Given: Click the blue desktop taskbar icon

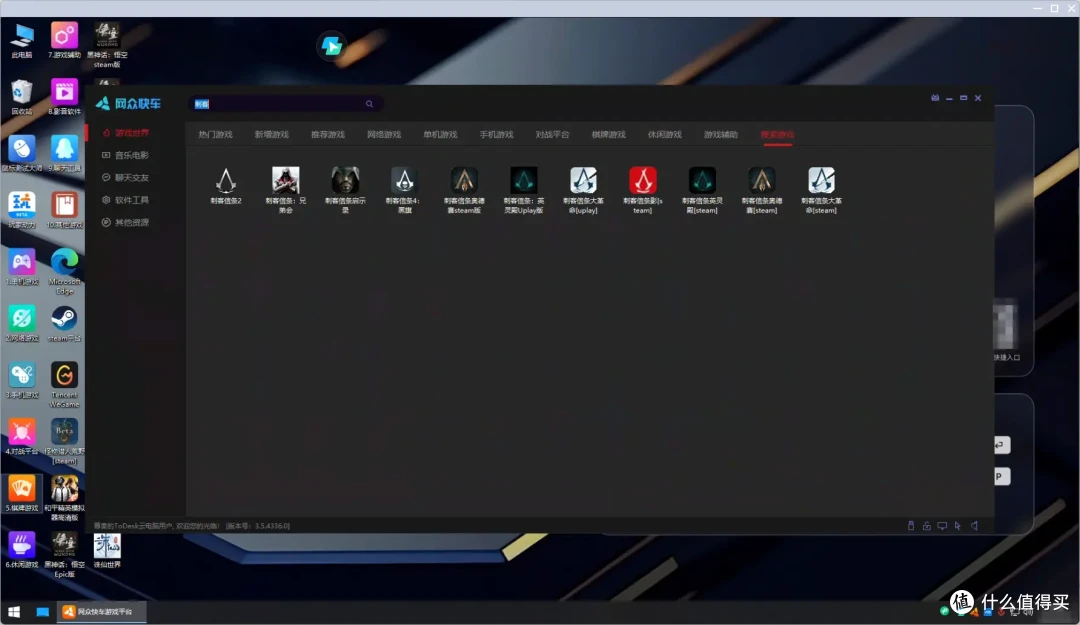Looking at the screenshot, I should coord(42,611).
